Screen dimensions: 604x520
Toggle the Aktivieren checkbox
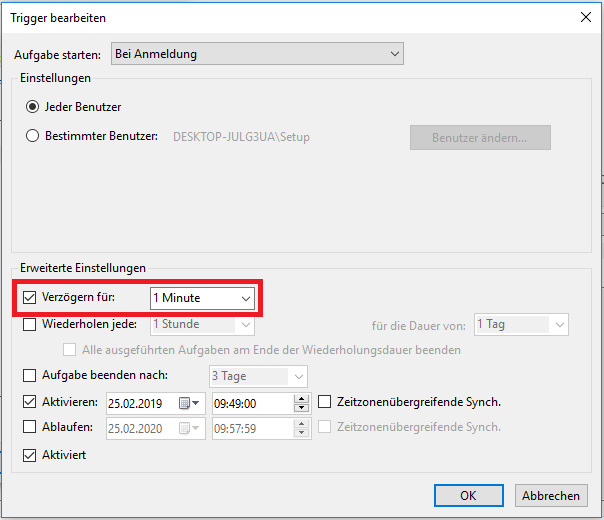point(29,402)
